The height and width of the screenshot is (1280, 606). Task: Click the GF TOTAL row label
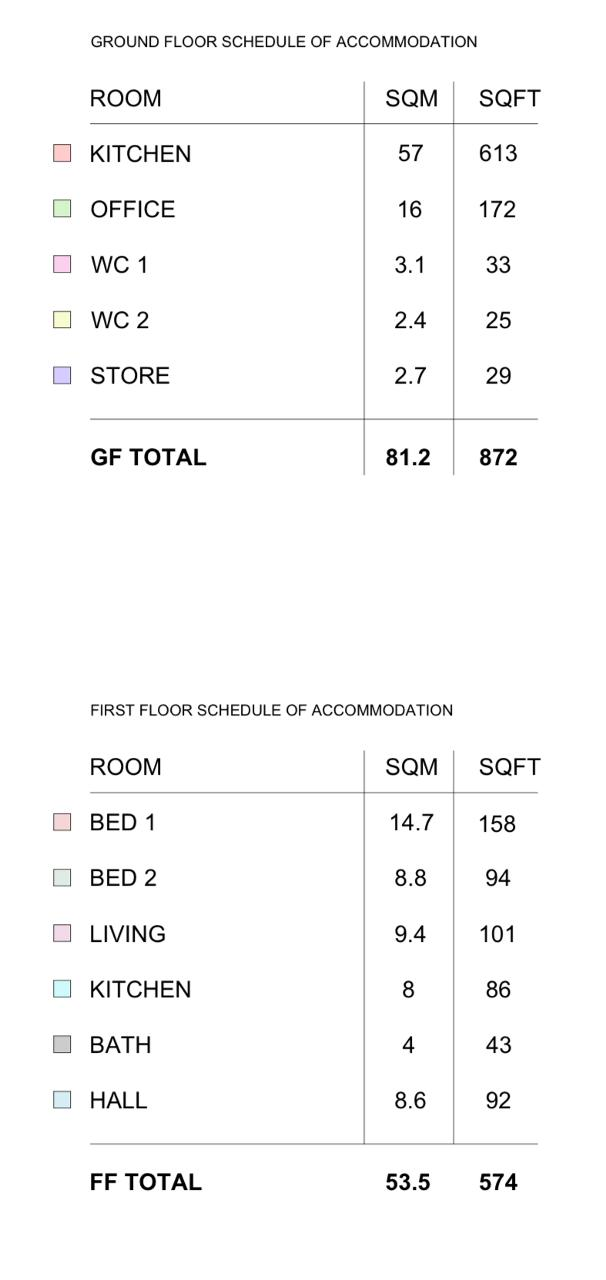click(148, 457)
